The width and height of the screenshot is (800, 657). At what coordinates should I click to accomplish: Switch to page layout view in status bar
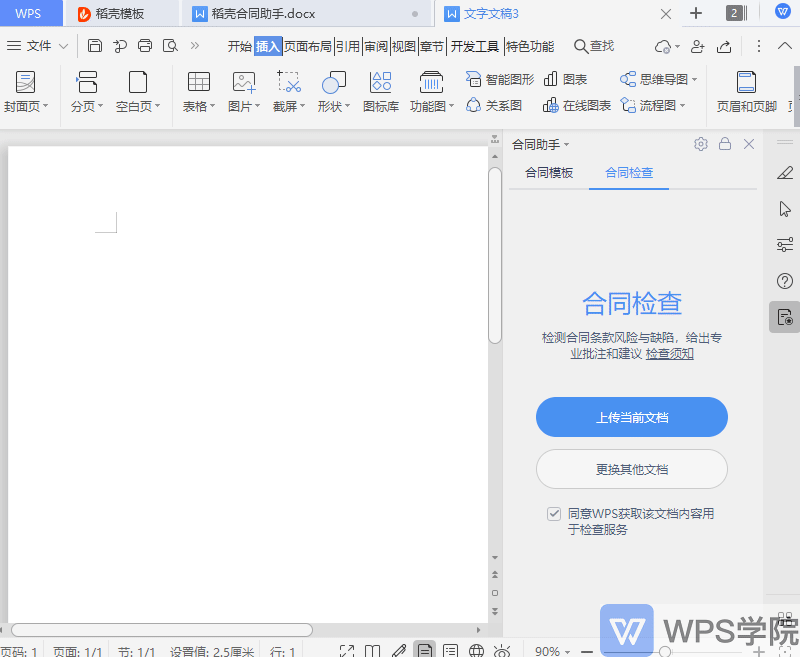click(424, 650)
